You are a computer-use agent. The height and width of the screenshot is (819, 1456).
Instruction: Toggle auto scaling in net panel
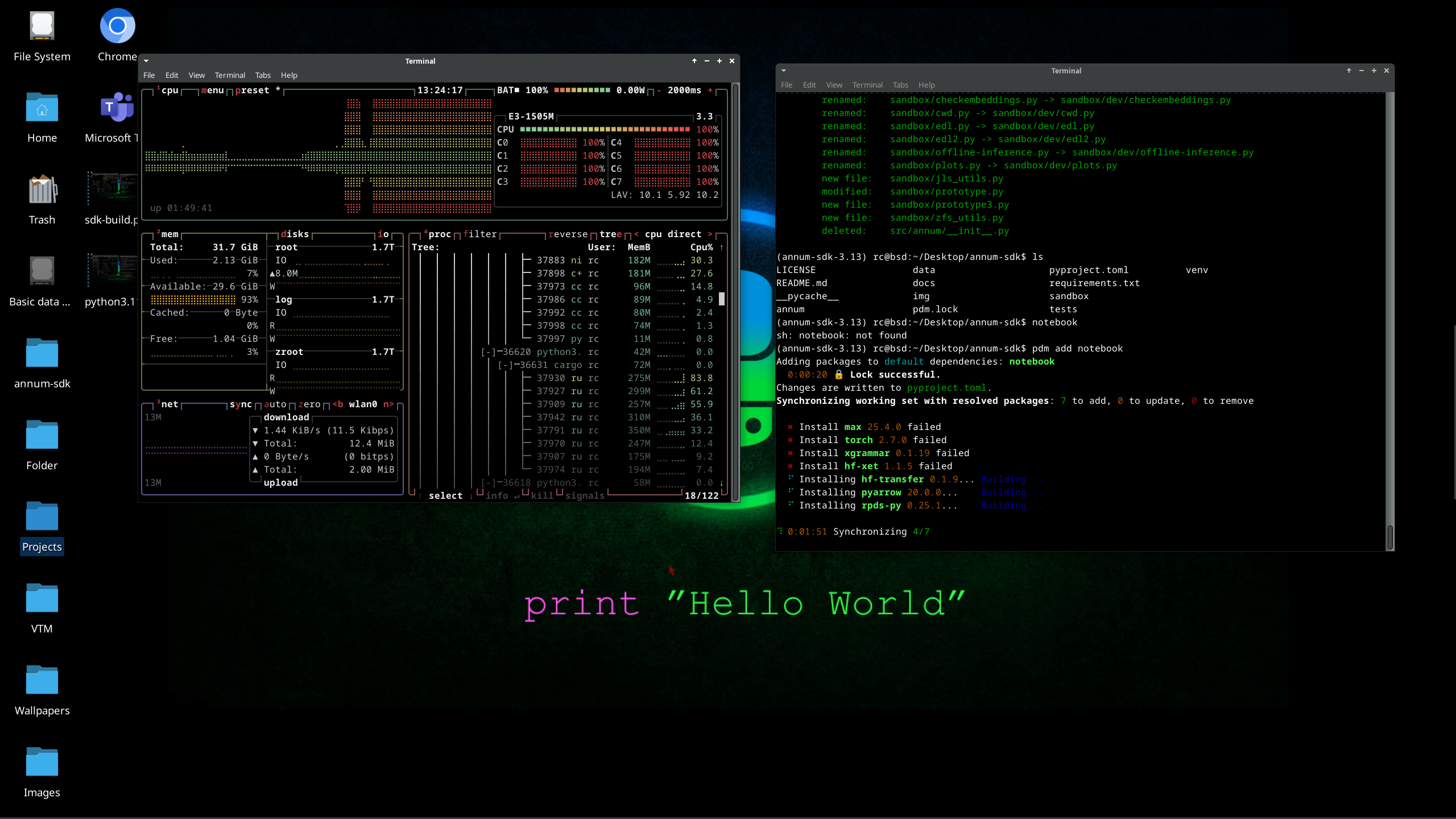(275, 404)
